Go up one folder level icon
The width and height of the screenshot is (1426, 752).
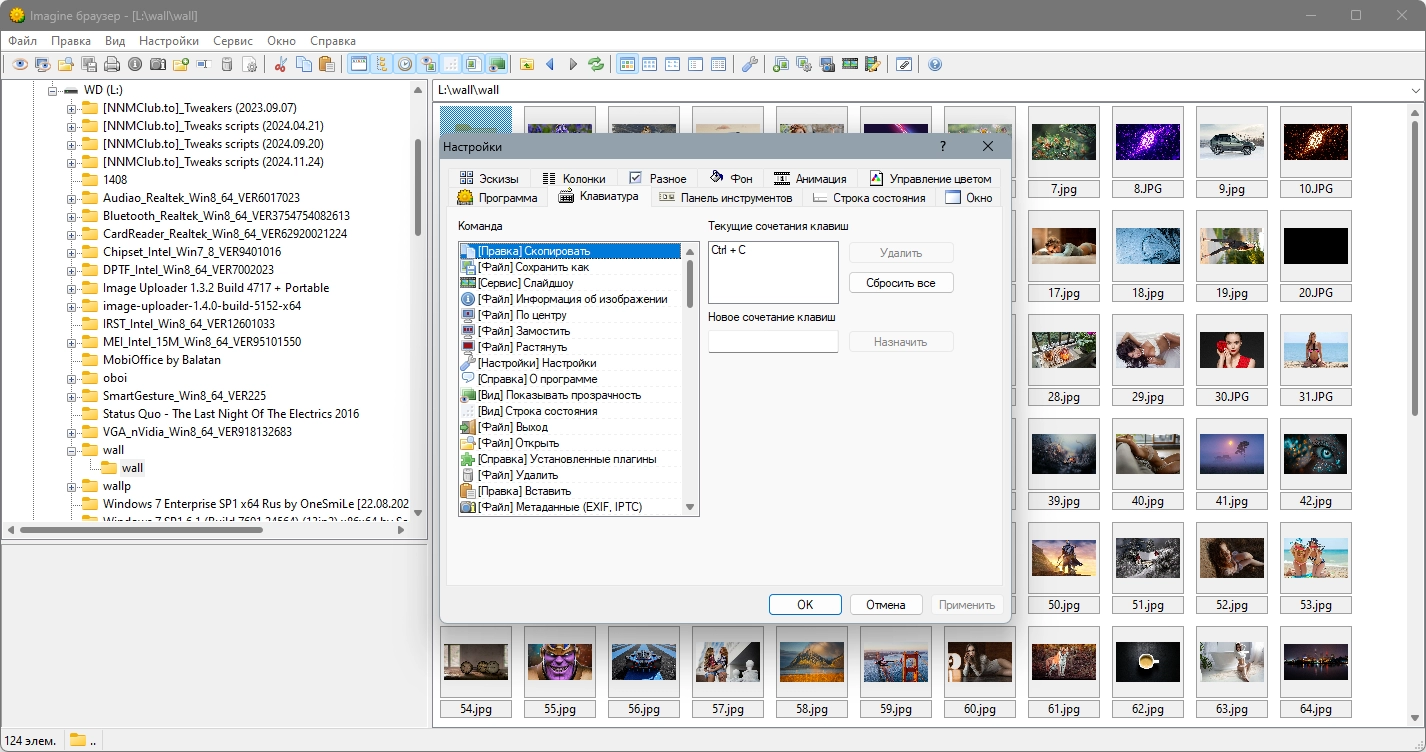coord(527,65)
